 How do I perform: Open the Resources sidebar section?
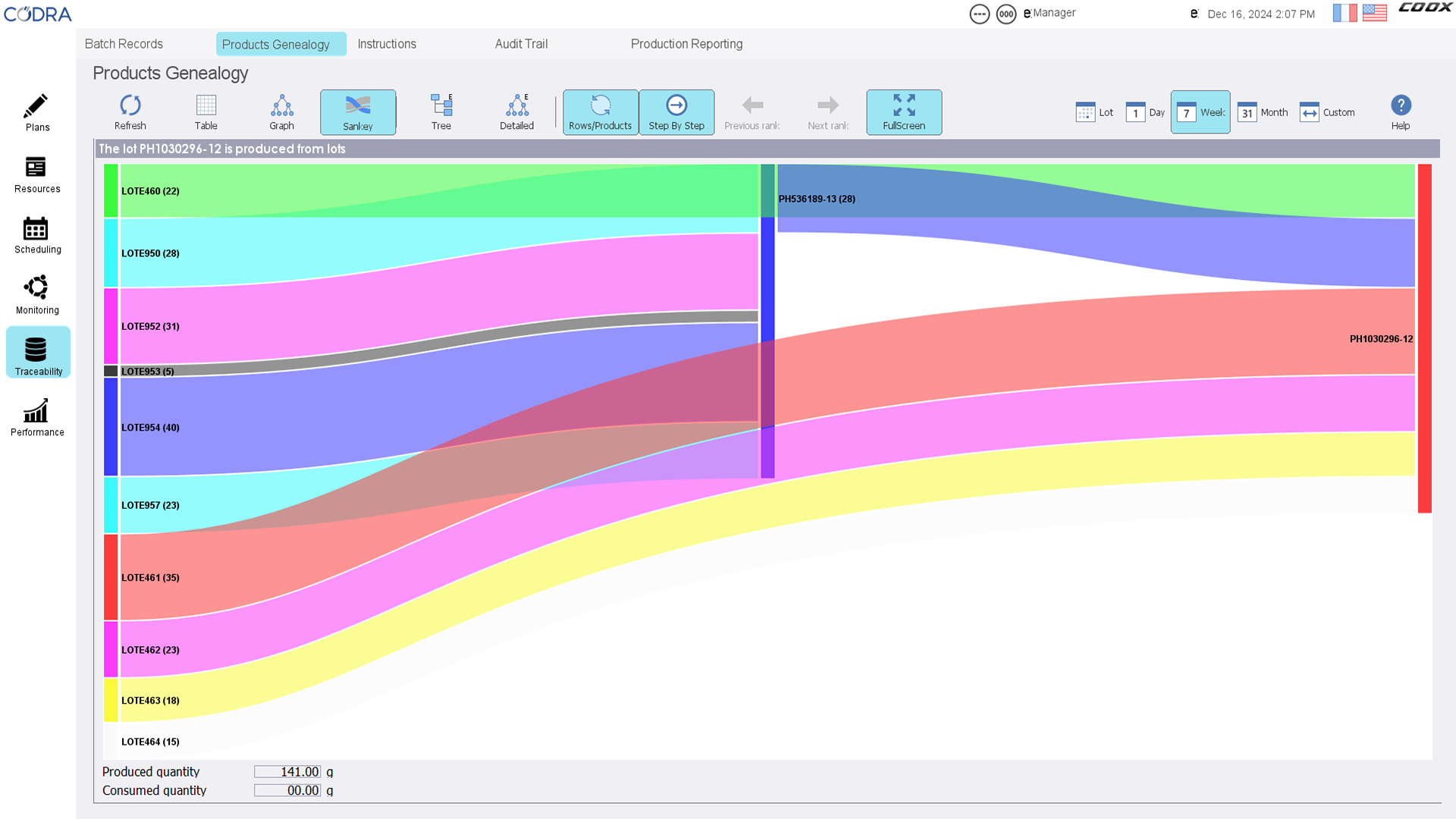point(36,174)
